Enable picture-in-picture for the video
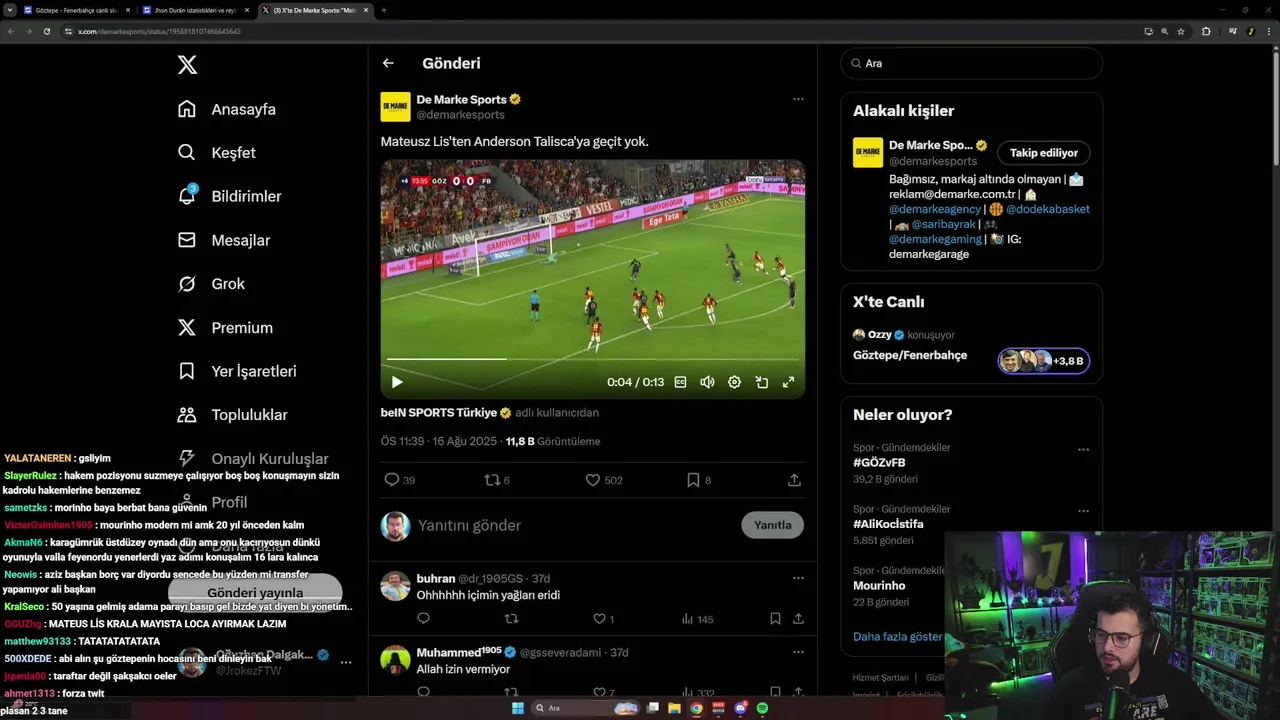Image resolution: width=1280 pixels, height=720 pixels. (x=761, y=382)
